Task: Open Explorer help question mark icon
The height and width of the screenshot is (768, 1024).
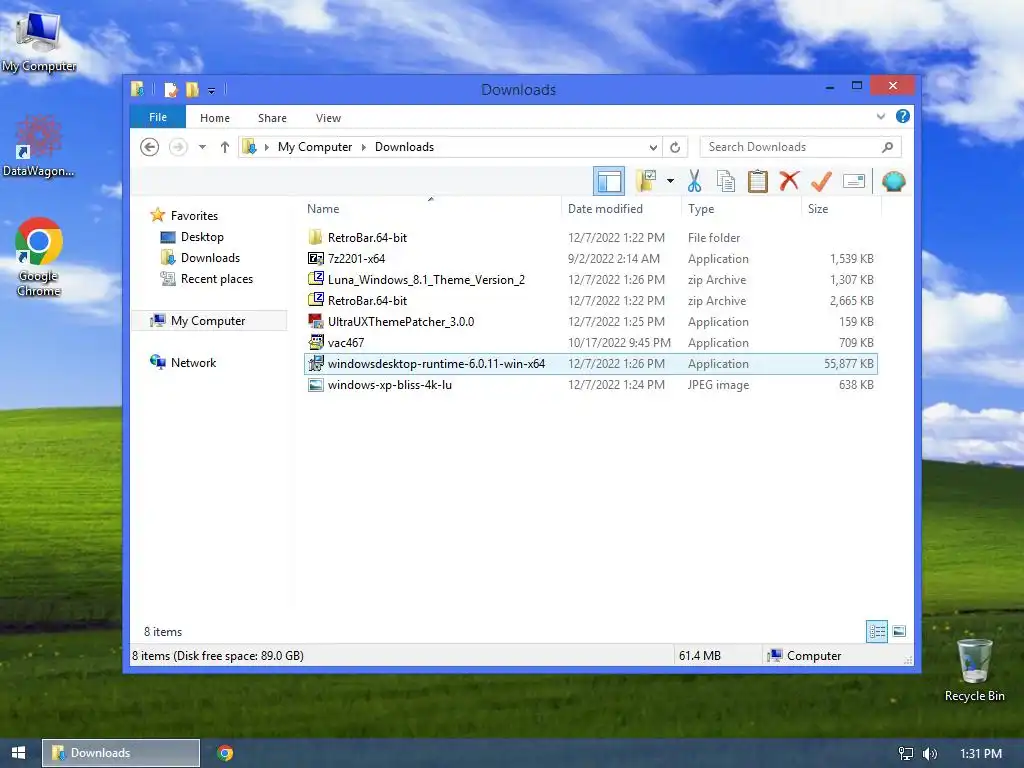Action: pos(903,116)
